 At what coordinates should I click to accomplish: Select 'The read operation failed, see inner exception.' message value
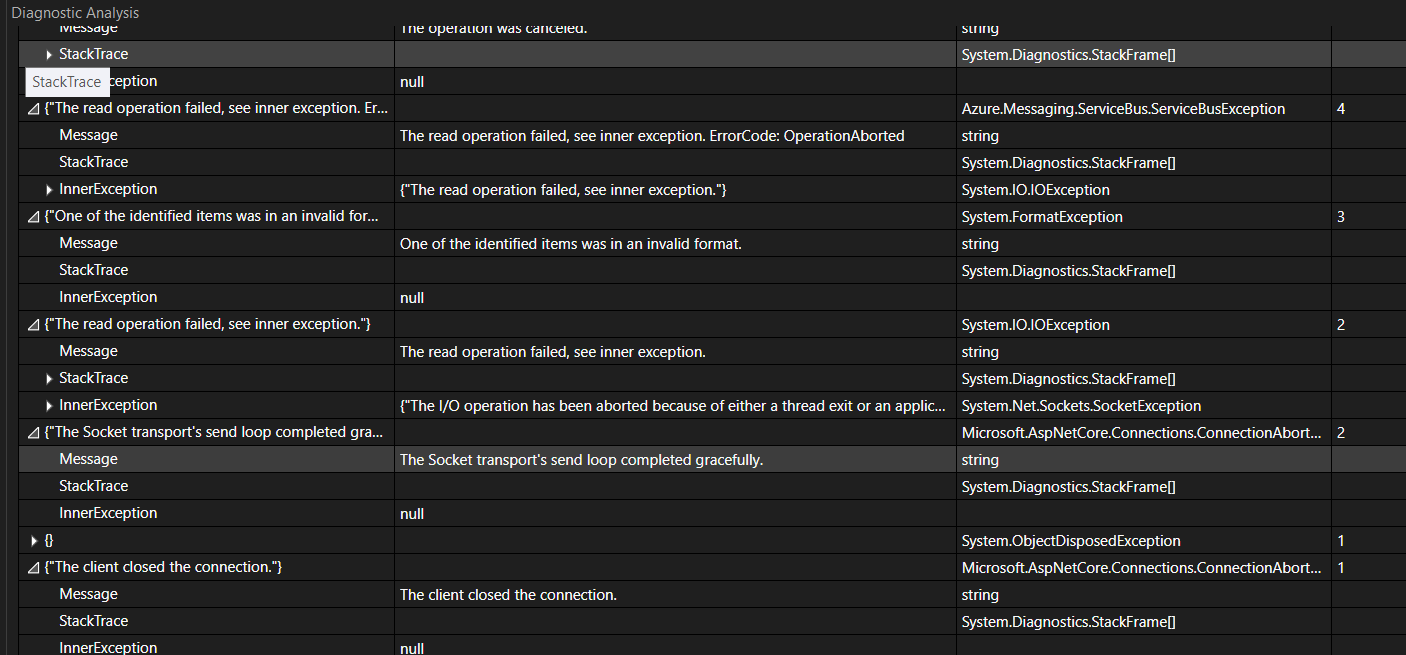pyautogui.click(x=552, y=352)
